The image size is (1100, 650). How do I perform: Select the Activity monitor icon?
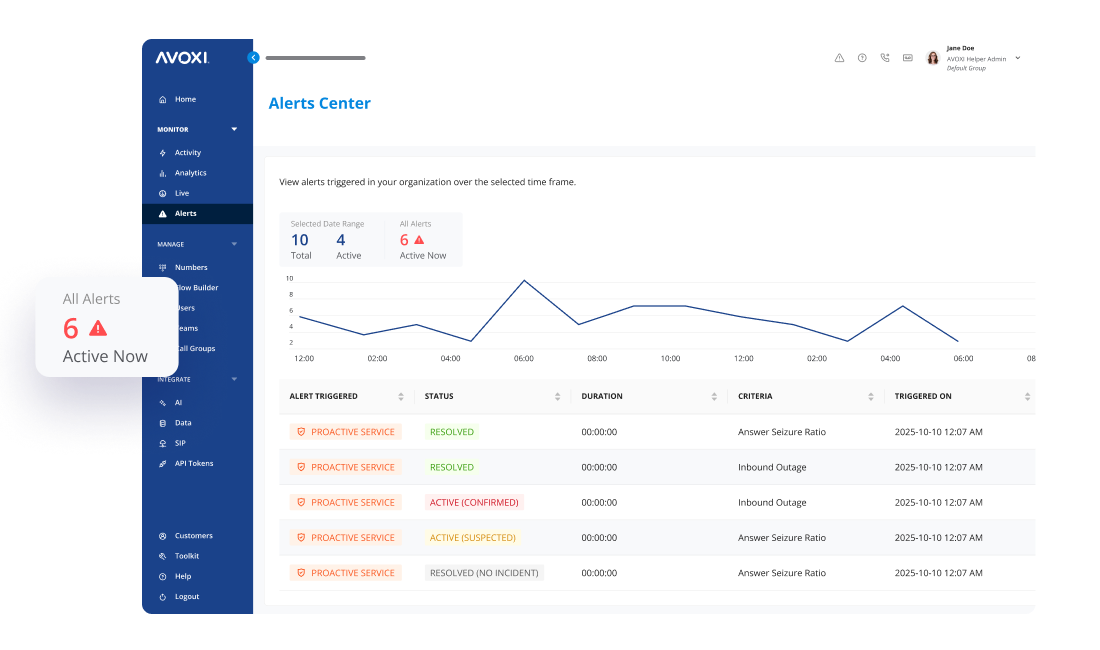click(162, 152)
